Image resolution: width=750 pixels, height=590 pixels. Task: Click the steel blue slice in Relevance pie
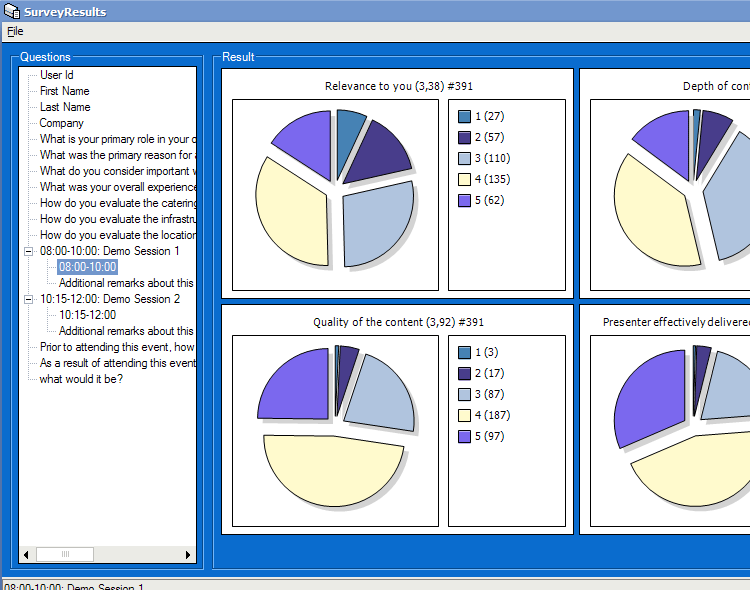(x=348, y=136)
